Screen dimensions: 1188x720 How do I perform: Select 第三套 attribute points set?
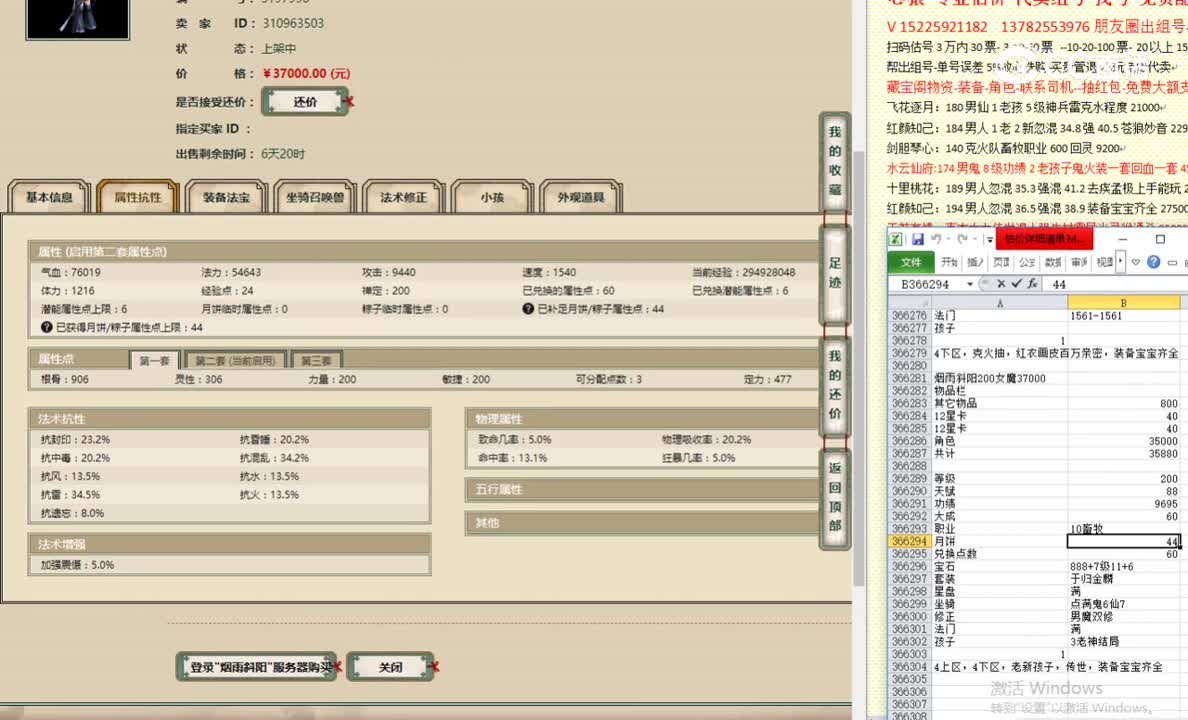point(315,361)
